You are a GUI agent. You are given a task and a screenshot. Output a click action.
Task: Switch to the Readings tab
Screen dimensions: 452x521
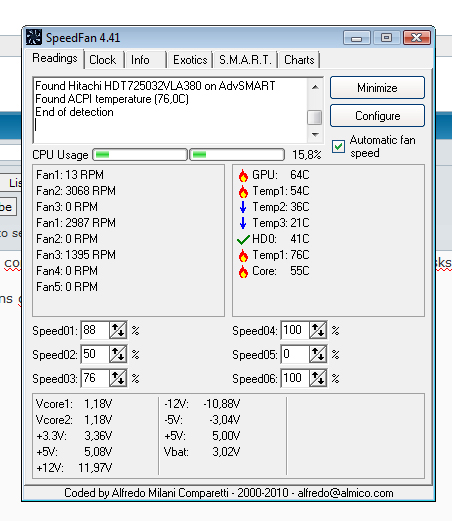coord(55,58)
